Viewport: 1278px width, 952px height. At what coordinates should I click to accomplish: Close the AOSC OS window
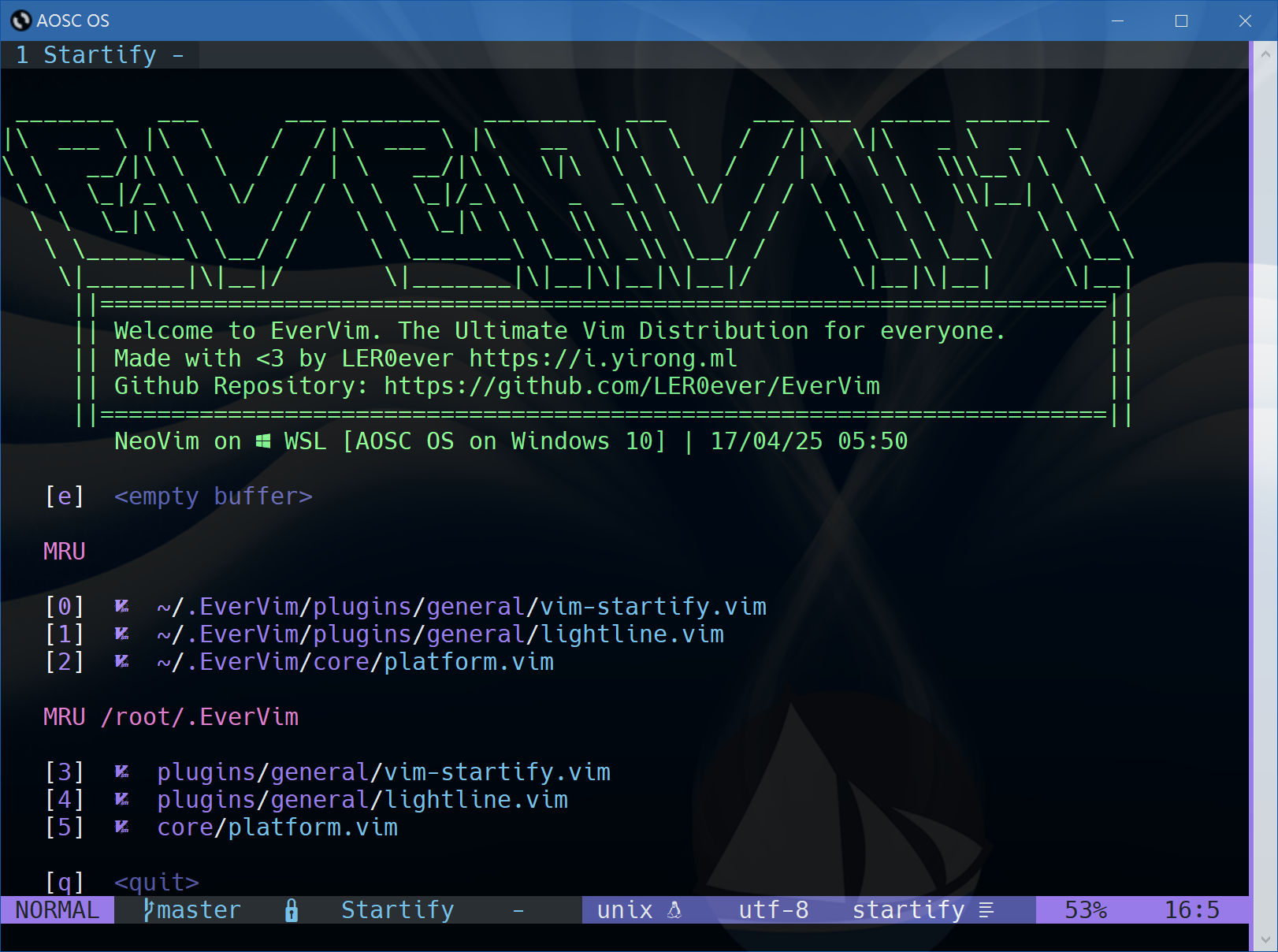[1245, 20]
